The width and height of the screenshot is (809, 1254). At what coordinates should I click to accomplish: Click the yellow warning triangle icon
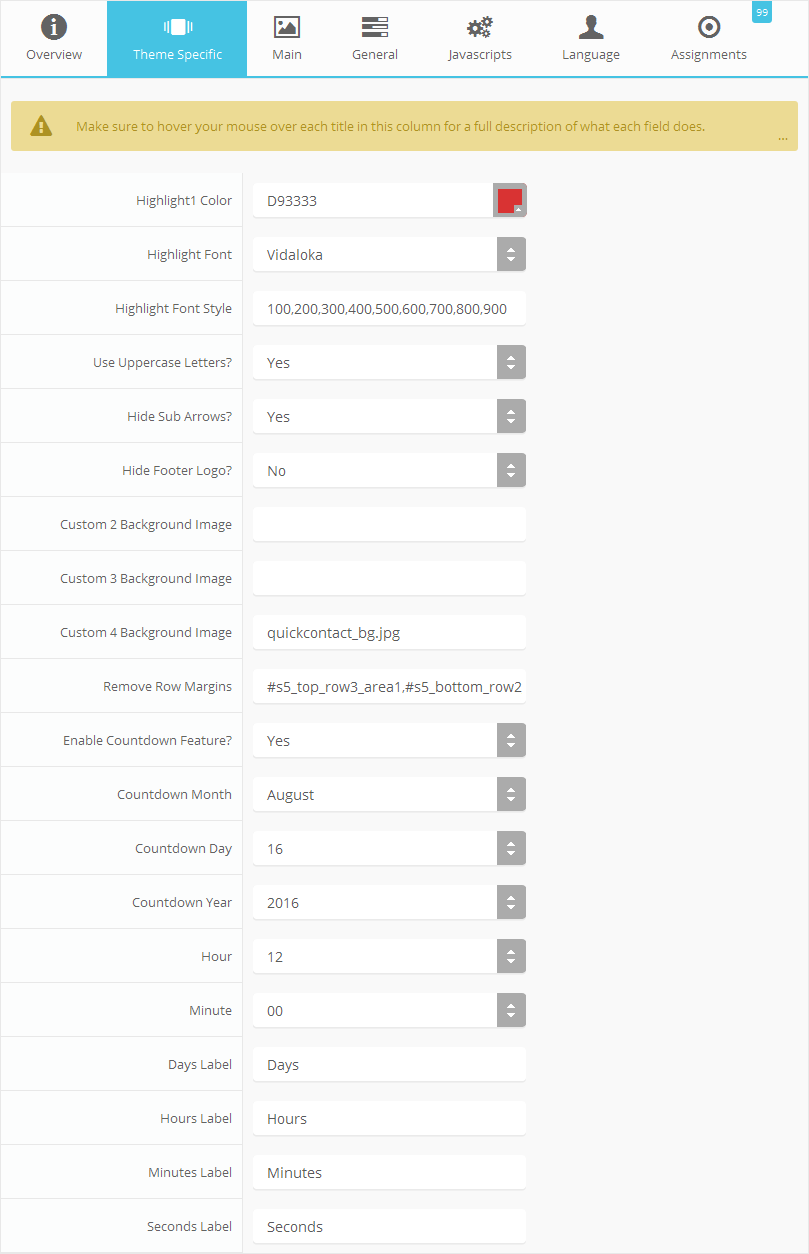[41, 126]
